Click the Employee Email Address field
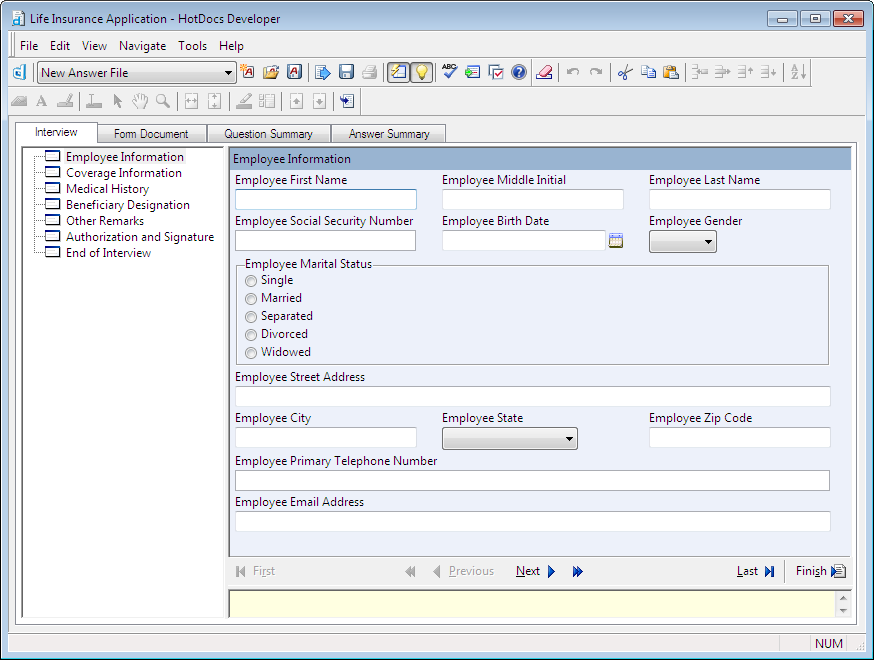Image resolution: width=874 pixels, height=660 pixels. (533, 521)
